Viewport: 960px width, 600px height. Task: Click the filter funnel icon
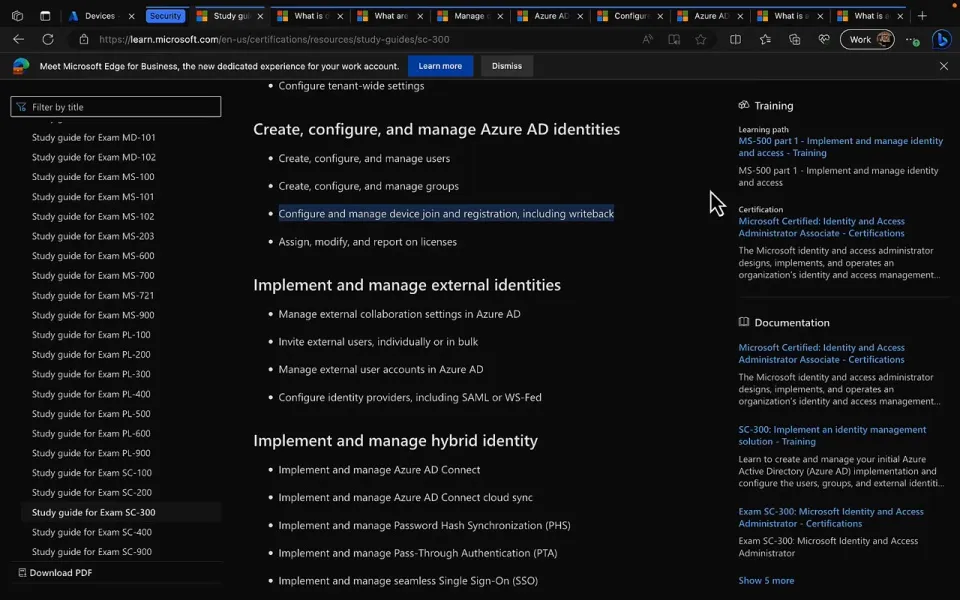(21, 107)
